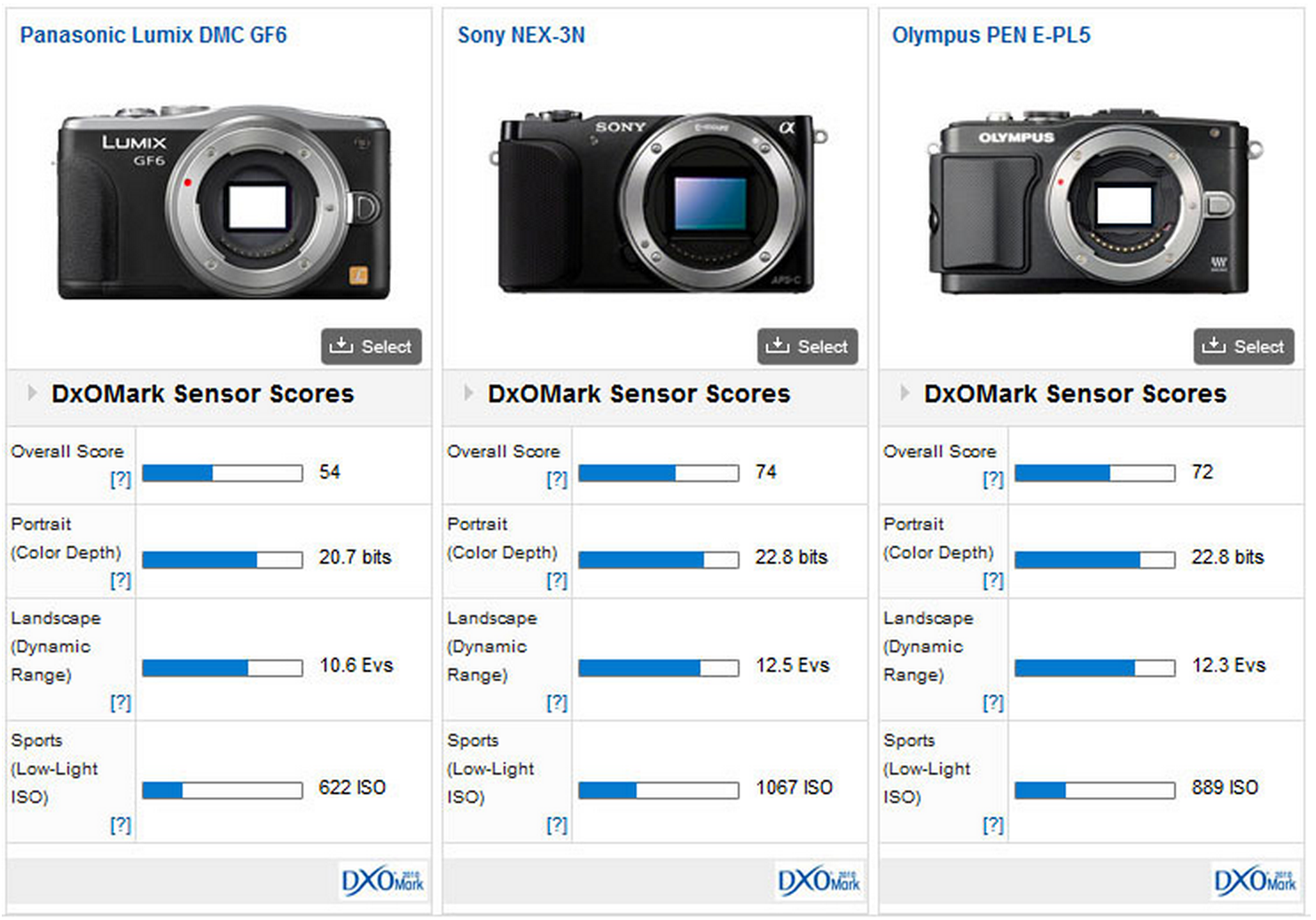Open Overall Score help for Panasonic GF6

(121, 479)
